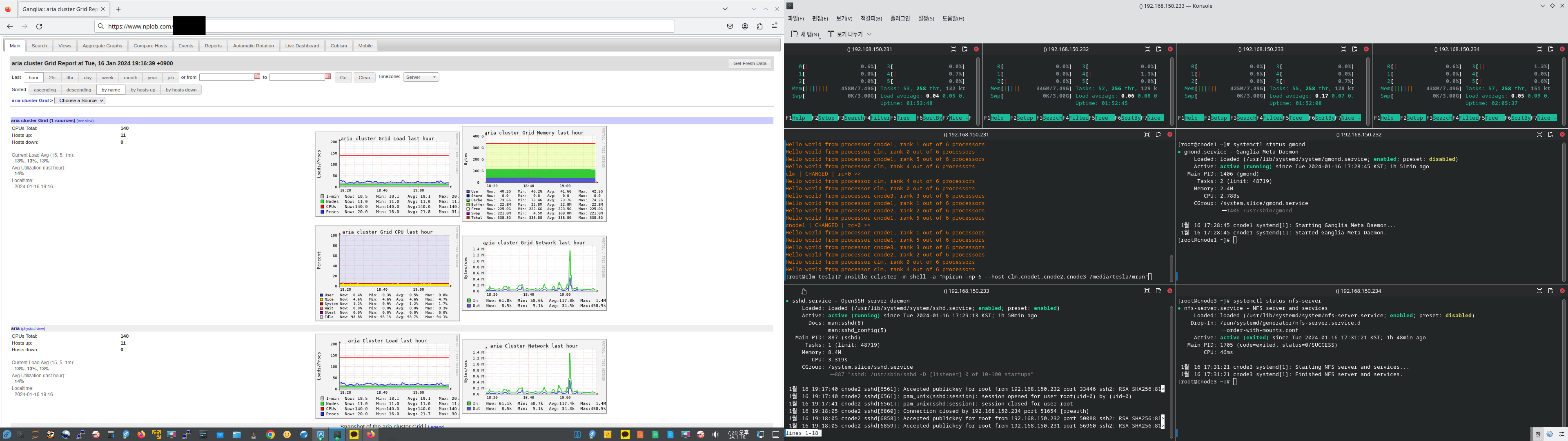
Task: Open the Konsole 설정(S) menu
Action: tap(926, 19)
